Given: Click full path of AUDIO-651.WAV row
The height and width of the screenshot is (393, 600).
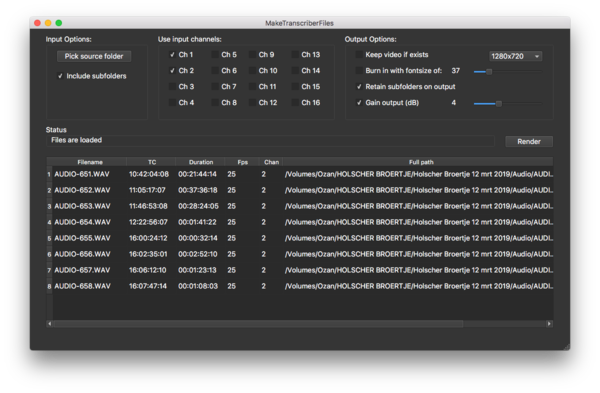Looking at the screenshot, I should tap(419, 174).
